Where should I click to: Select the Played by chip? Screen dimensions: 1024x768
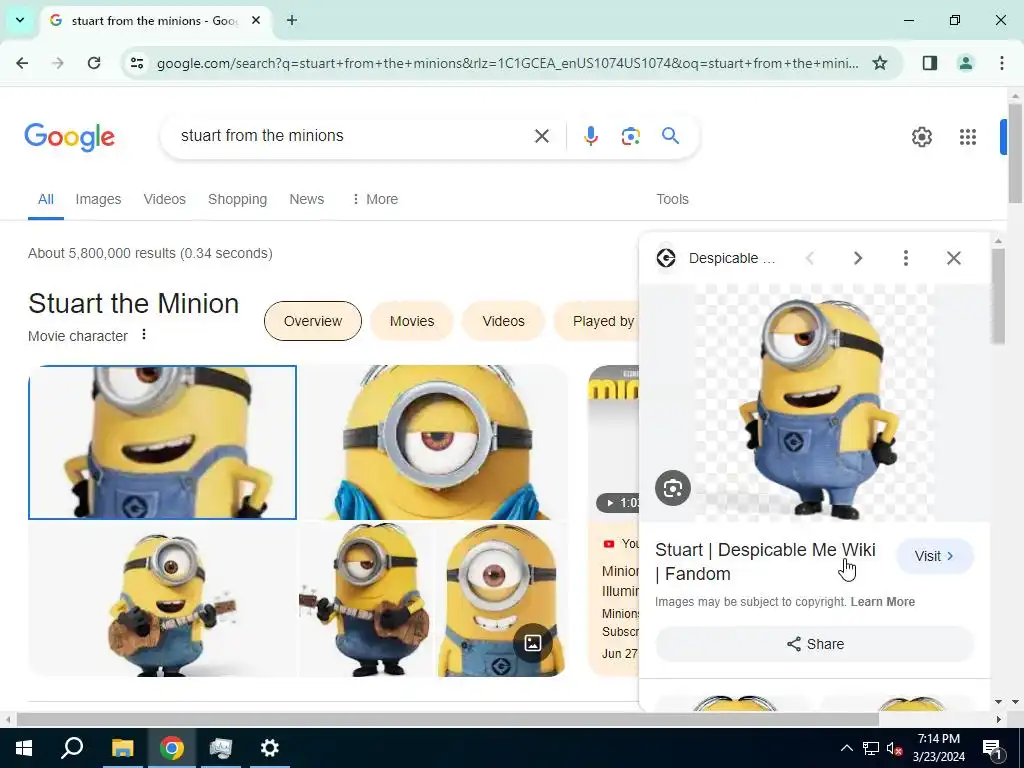[596, 321]
